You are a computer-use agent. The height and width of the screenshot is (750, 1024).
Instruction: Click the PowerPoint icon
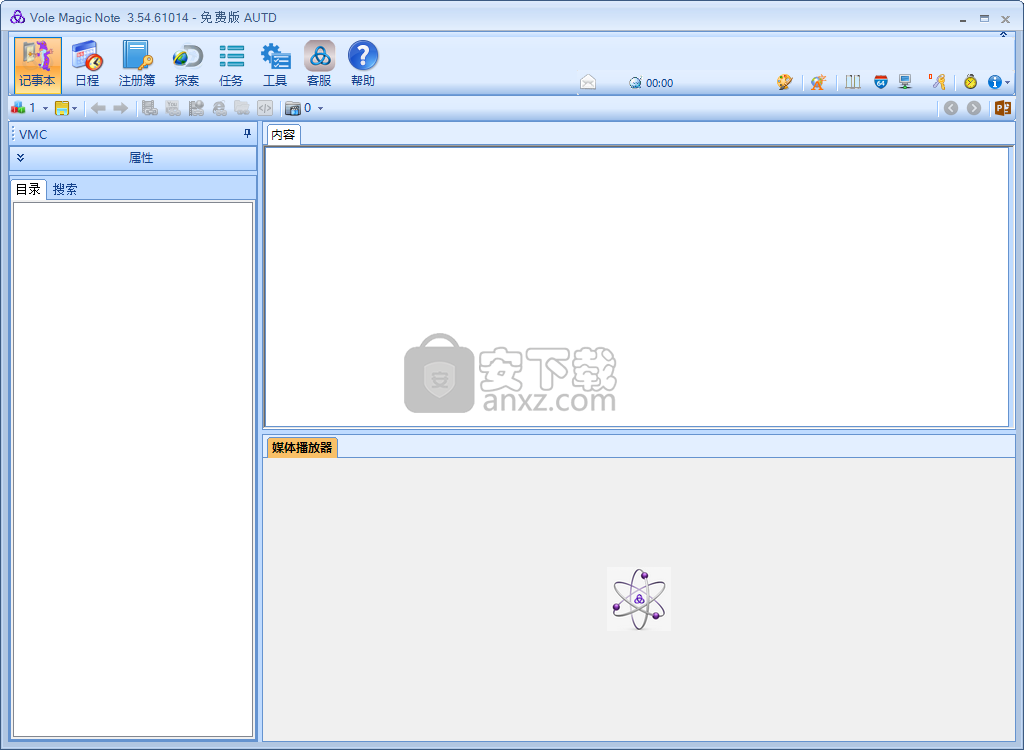pyautogui.click(x=1003, y=108)
